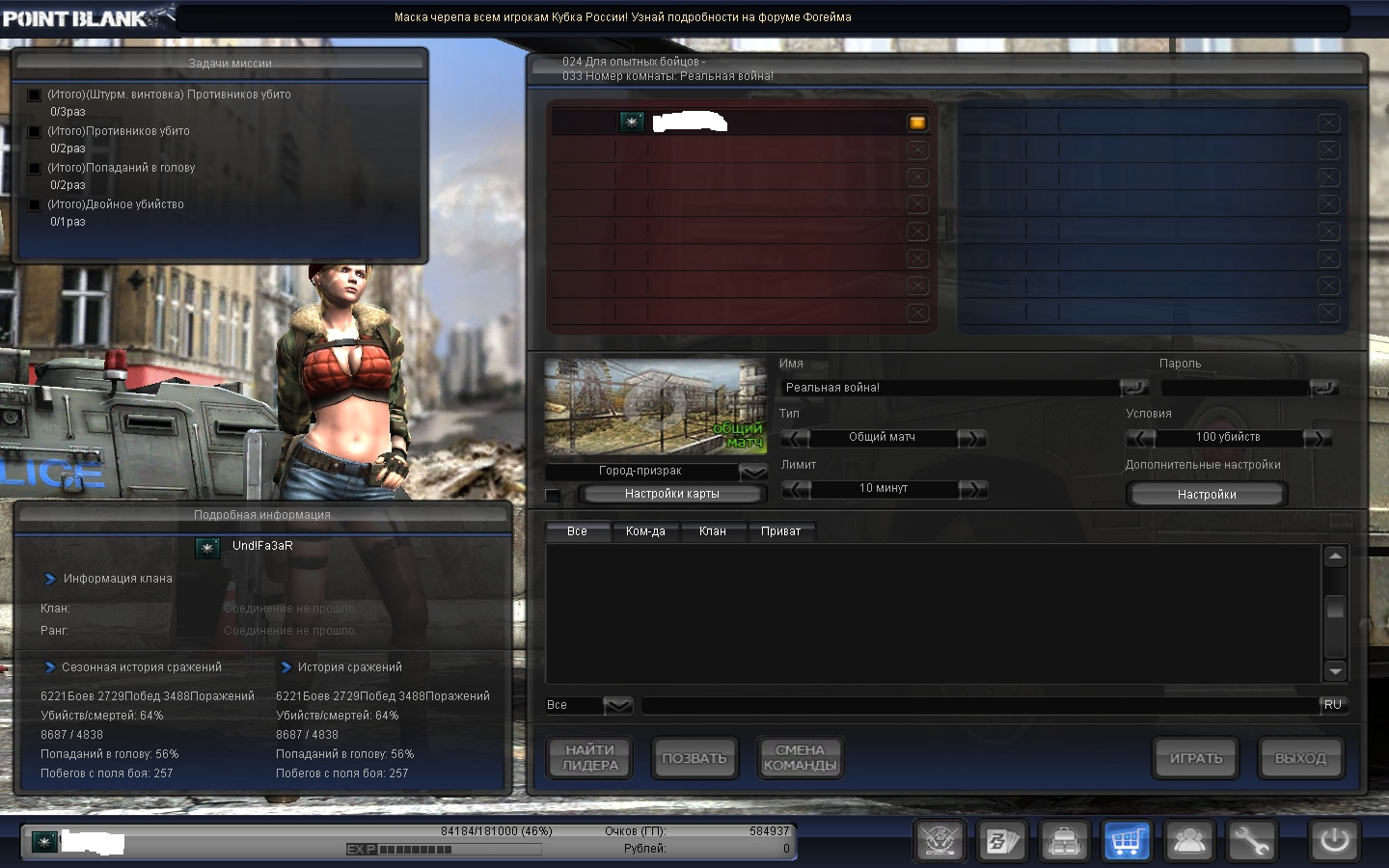Click left arrow of Лимит 10 минут

coord(796,489)
